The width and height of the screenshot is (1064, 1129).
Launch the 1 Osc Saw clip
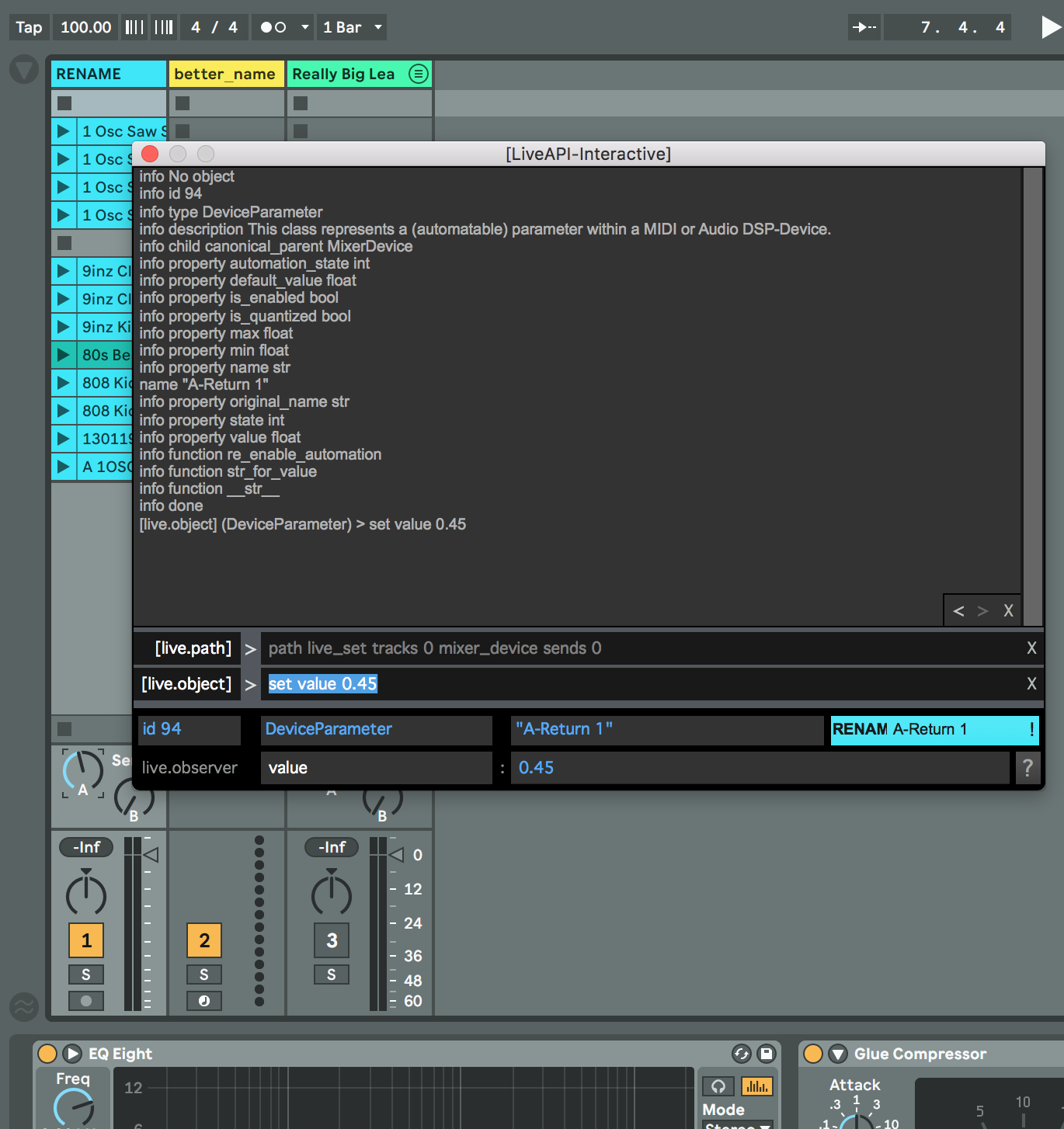64,131
